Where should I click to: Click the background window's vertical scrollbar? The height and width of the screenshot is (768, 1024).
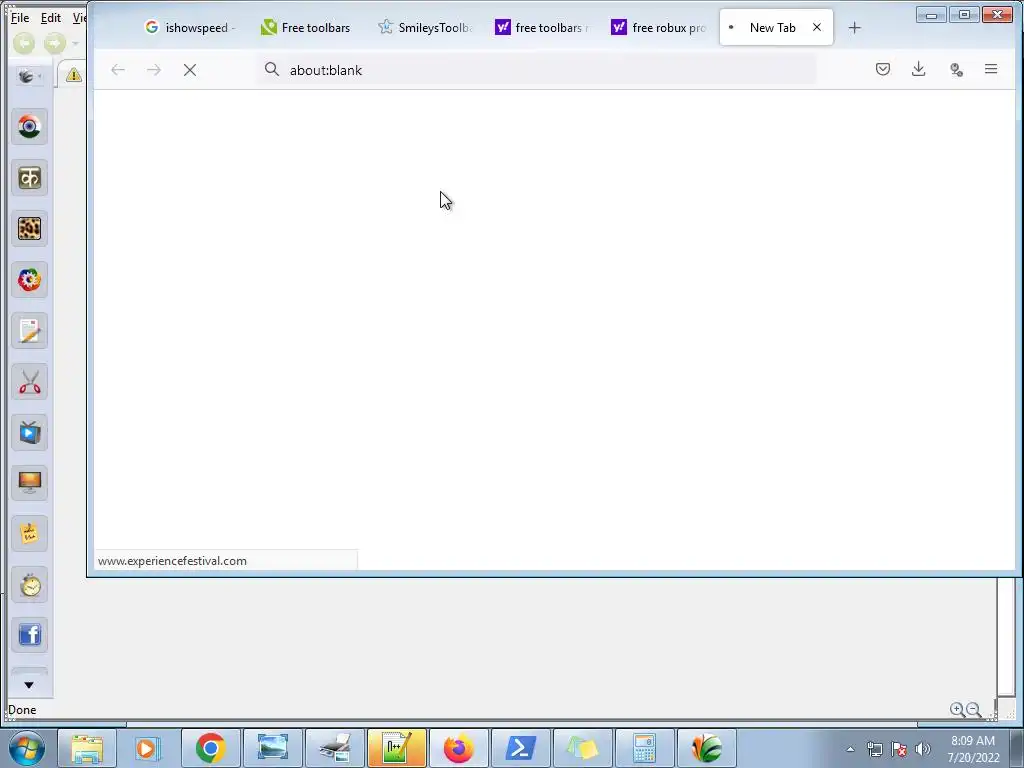(1006, 638)
